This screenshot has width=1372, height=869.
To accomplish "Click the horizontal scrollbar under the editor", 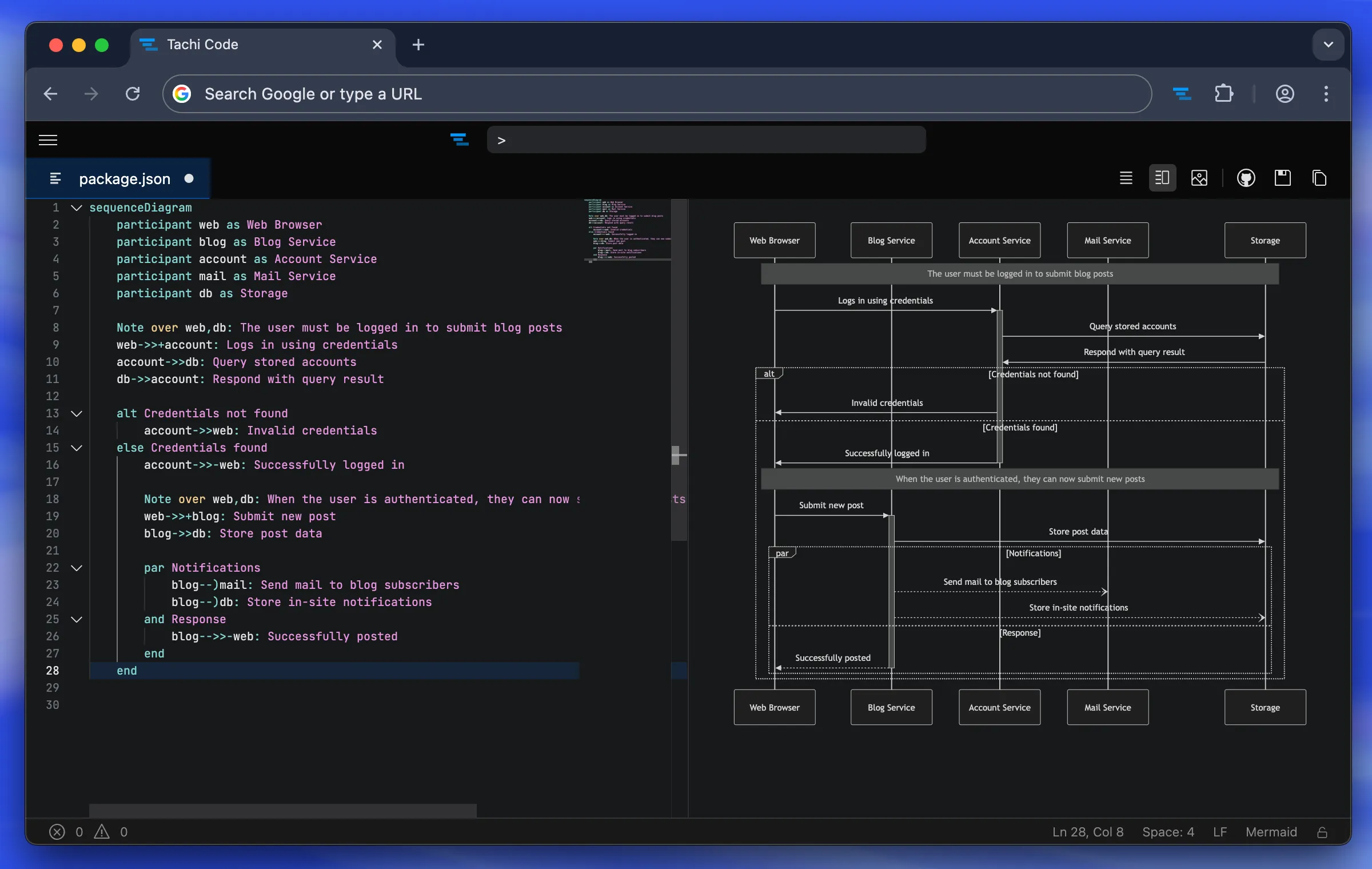I will (282, 810).
